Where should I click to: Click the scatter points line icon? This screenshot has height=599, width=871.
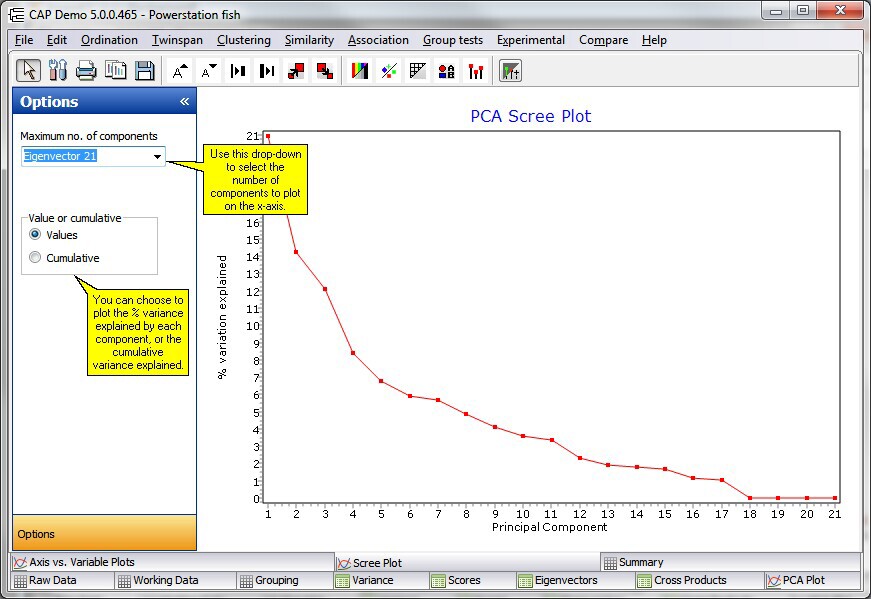click(x=389, y=71)
